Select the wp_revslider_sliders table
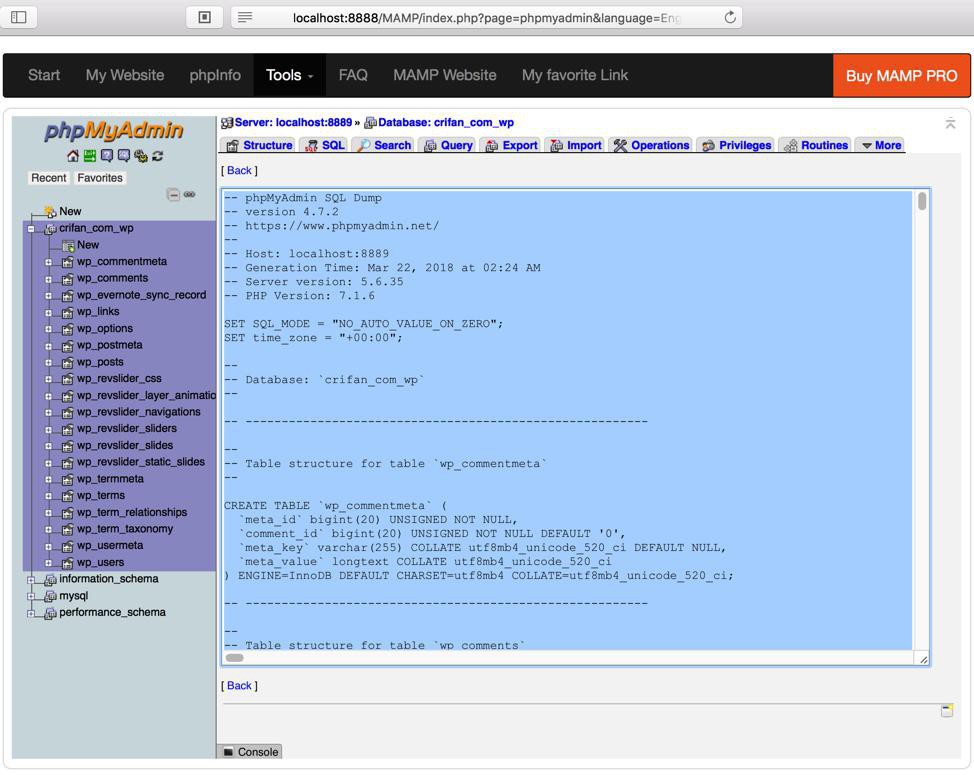974x775 pixels. (127, 429)
